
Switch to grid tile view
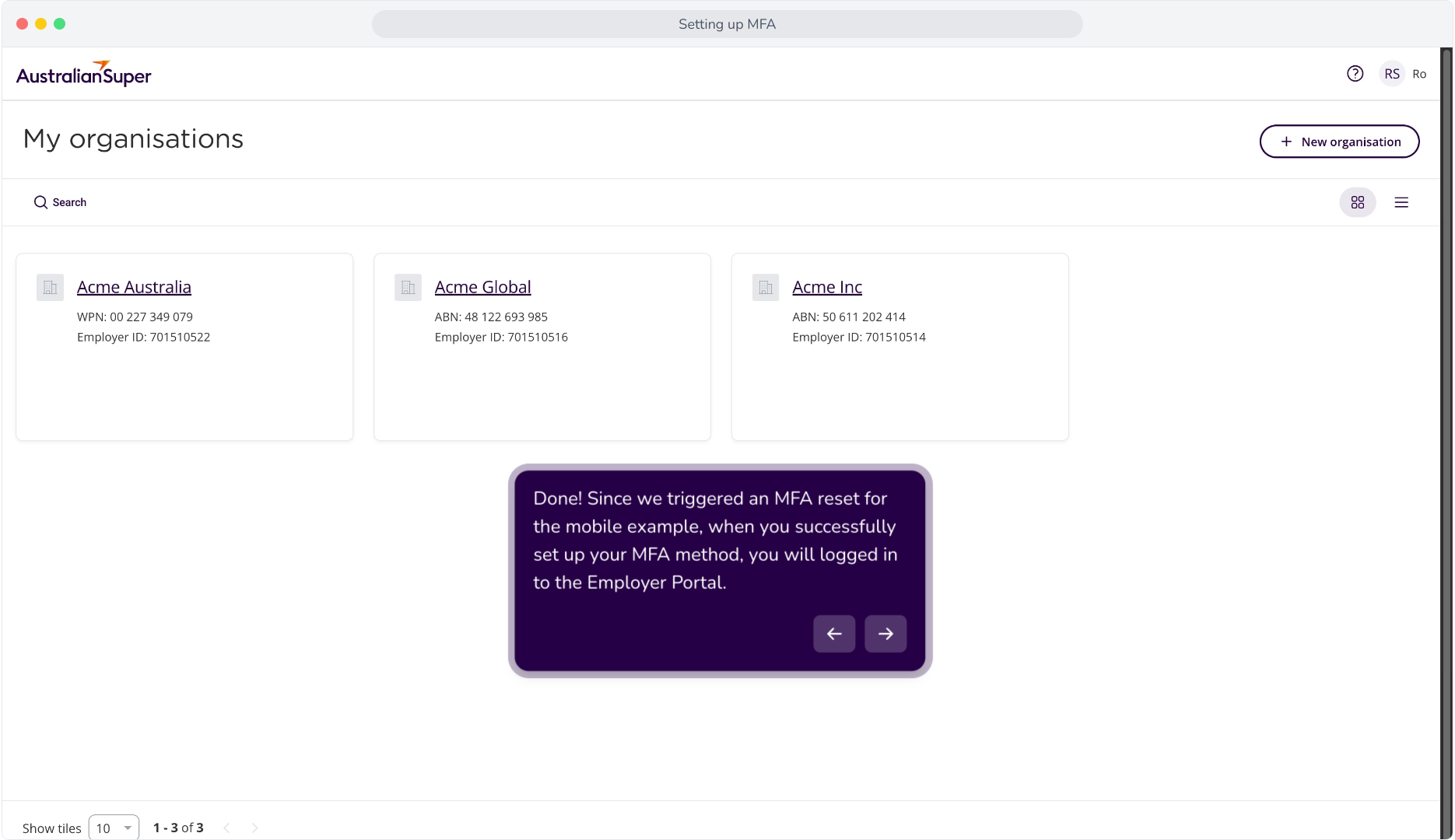[1357, 202]
